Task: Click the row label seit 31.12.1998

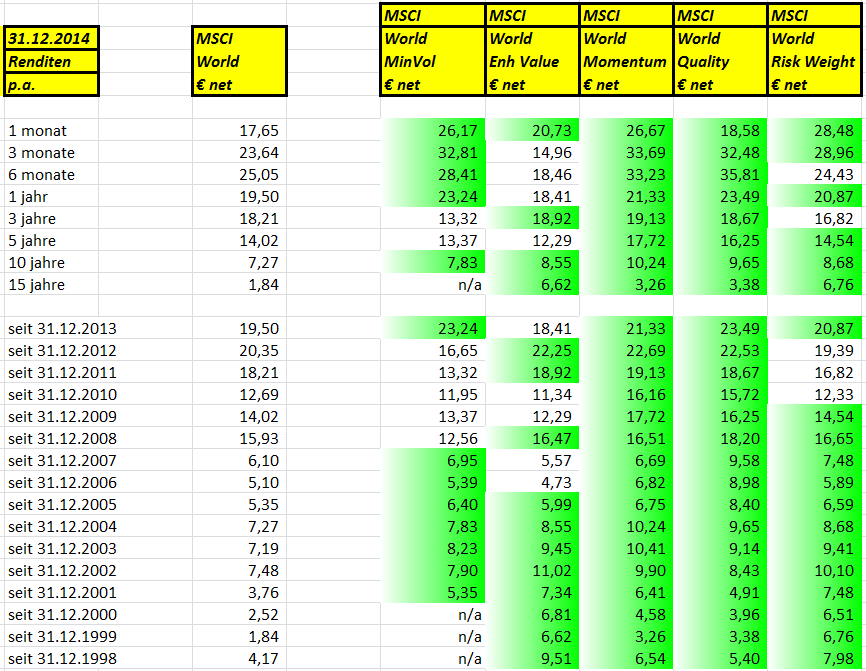Action: (x=62, y=659)
